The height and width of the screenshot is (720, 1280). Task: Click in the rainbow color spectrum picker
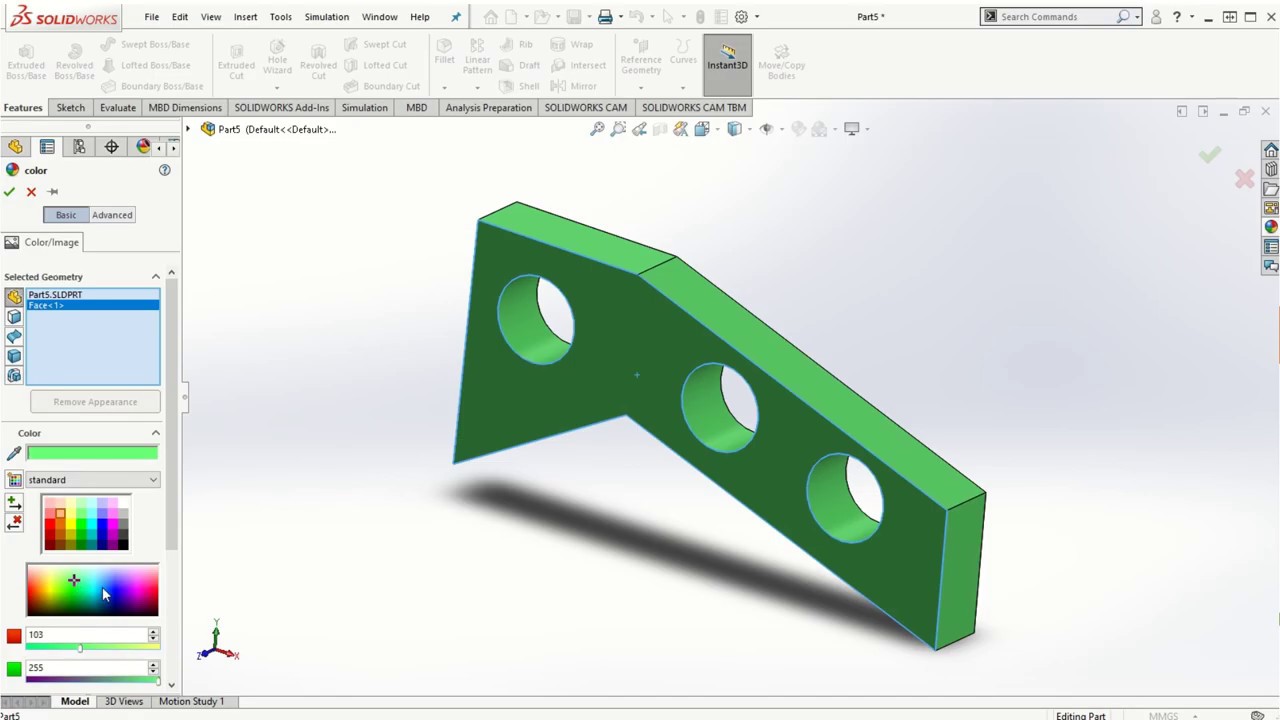pyautogui.click(x=92, y=590)
